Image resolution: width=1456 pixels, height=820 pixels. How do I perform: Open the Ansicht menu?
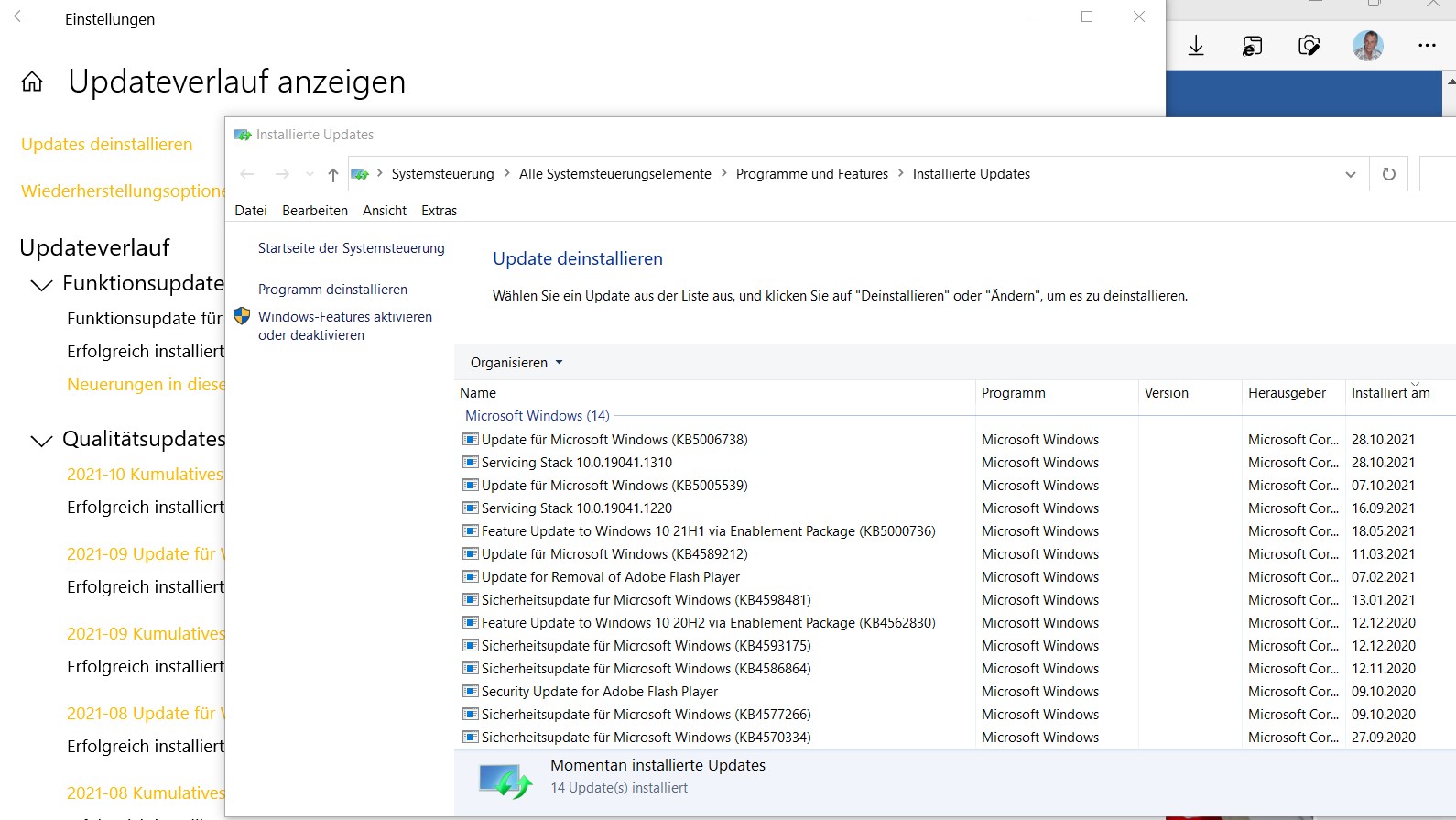(x=385, y=211)
